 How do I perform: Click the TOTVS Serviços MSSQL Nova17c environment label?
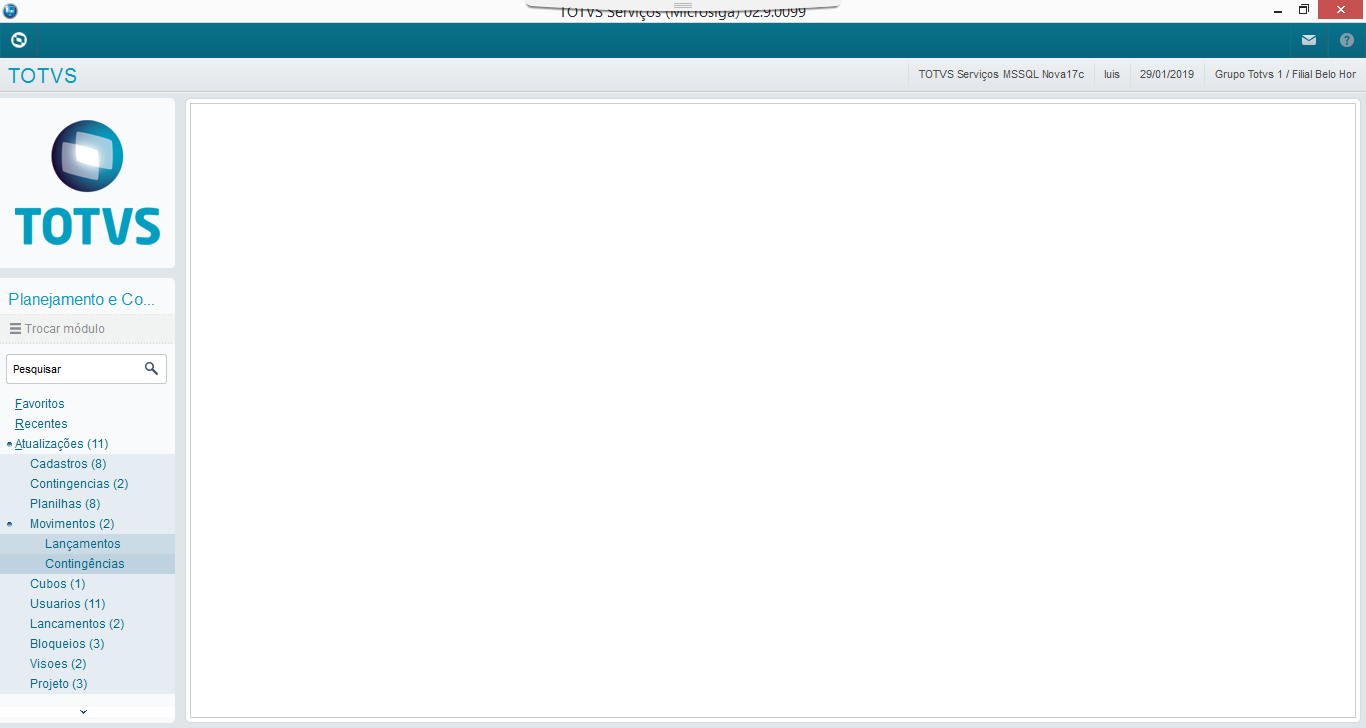1001,75
